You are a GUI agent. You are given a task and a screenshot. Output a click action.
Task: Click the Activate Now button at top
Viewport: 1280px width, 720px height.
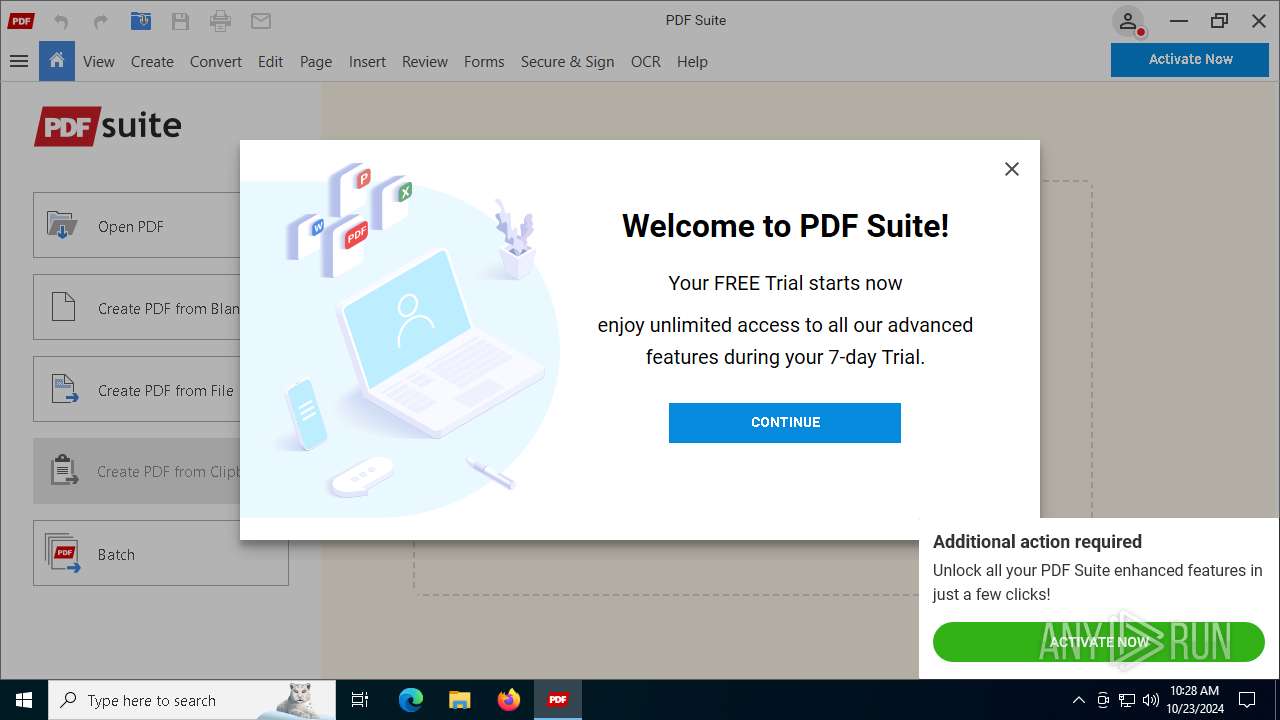(1190, 59)
